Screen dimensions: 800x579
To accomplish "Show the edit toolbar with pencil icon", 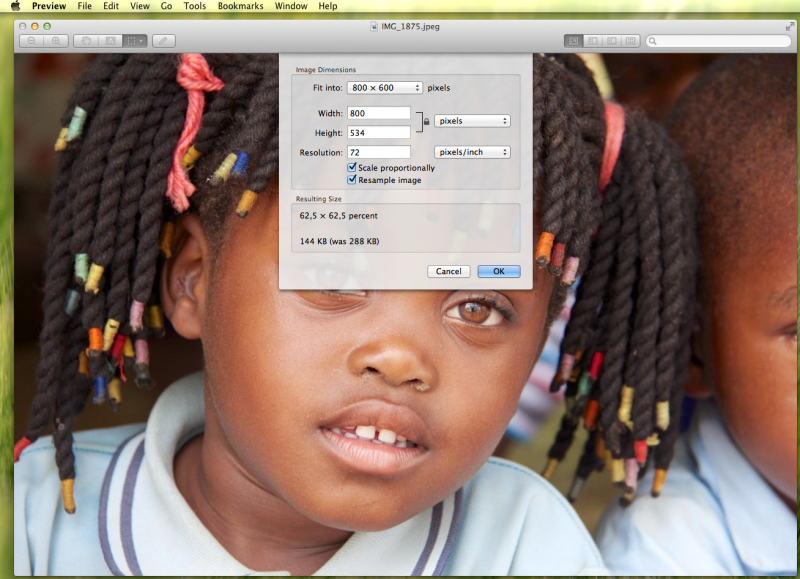I will 163,41.
